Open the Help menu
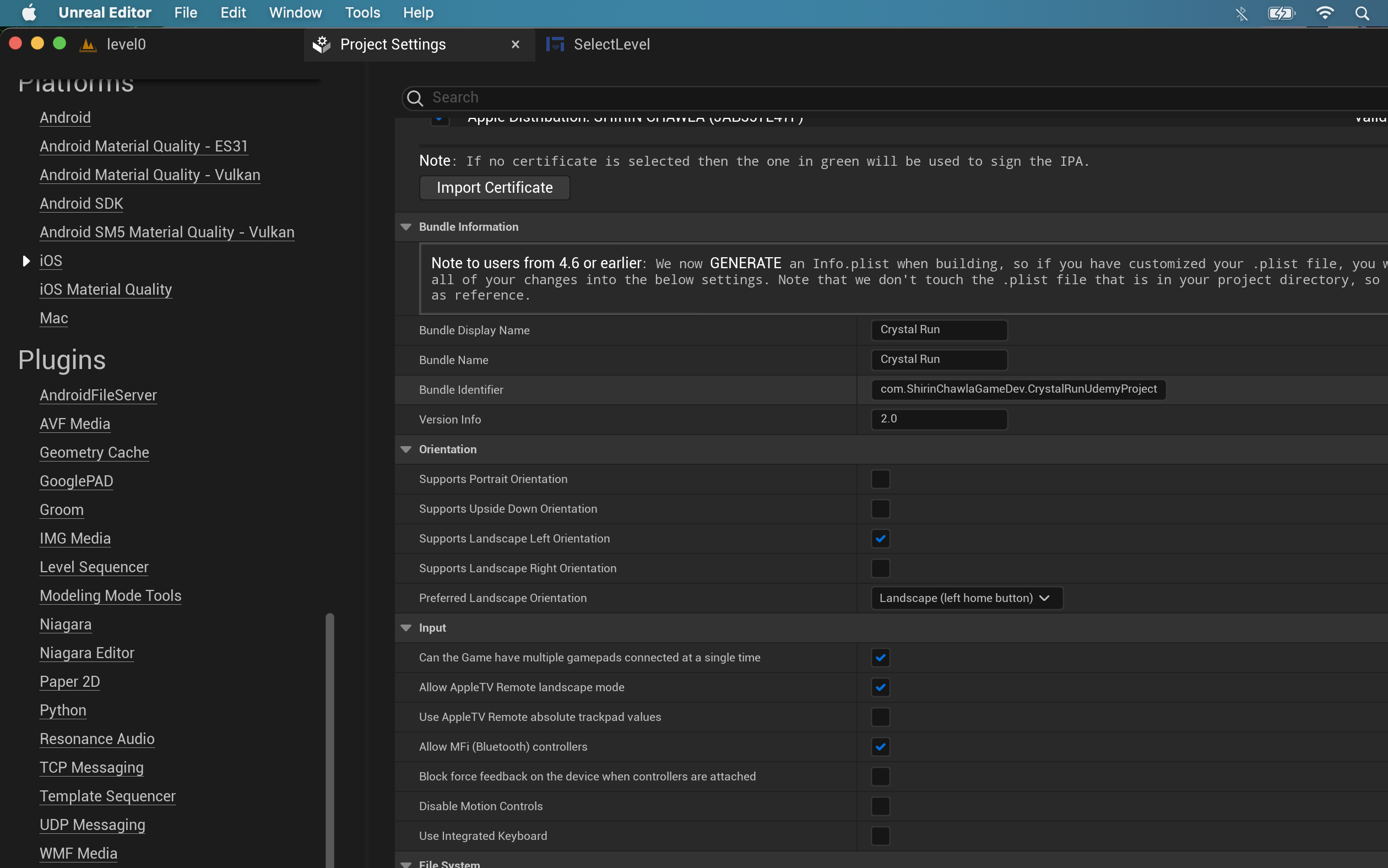Viewport: 1388px width, 868px height. [418, 13]
